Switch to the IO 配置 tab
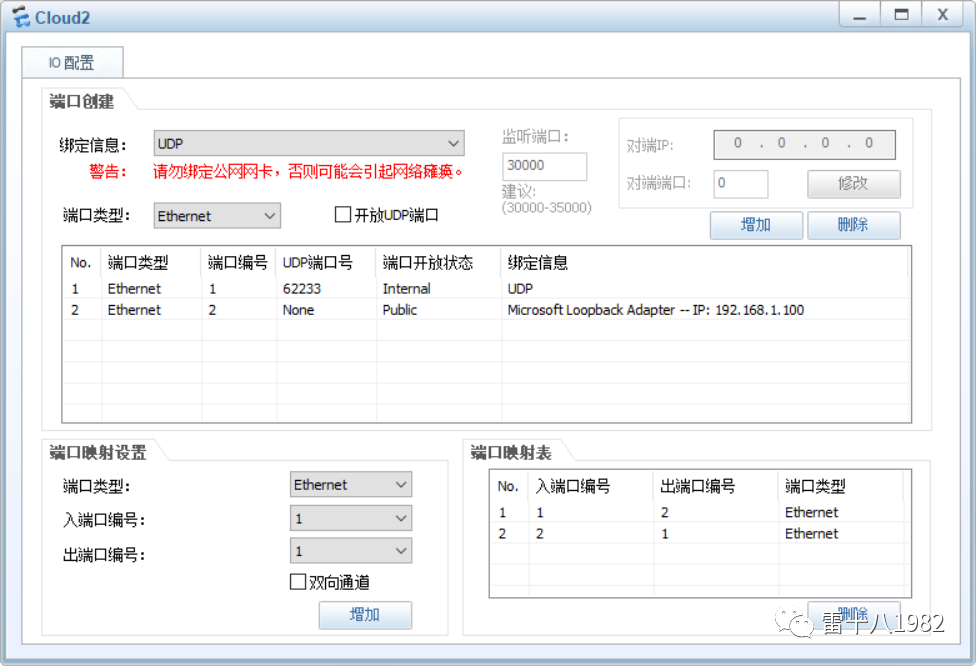 click(x=72, y=62)
